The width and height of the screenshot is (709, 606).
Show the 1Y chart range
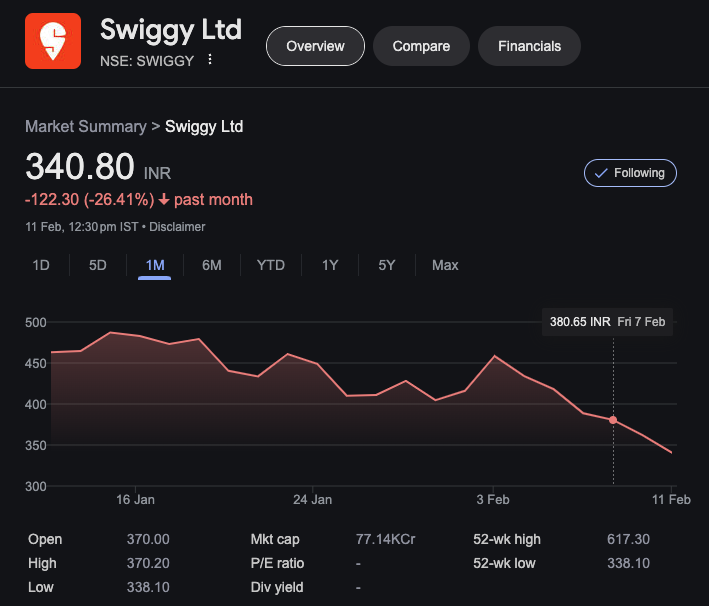click(x=330, y=265)
